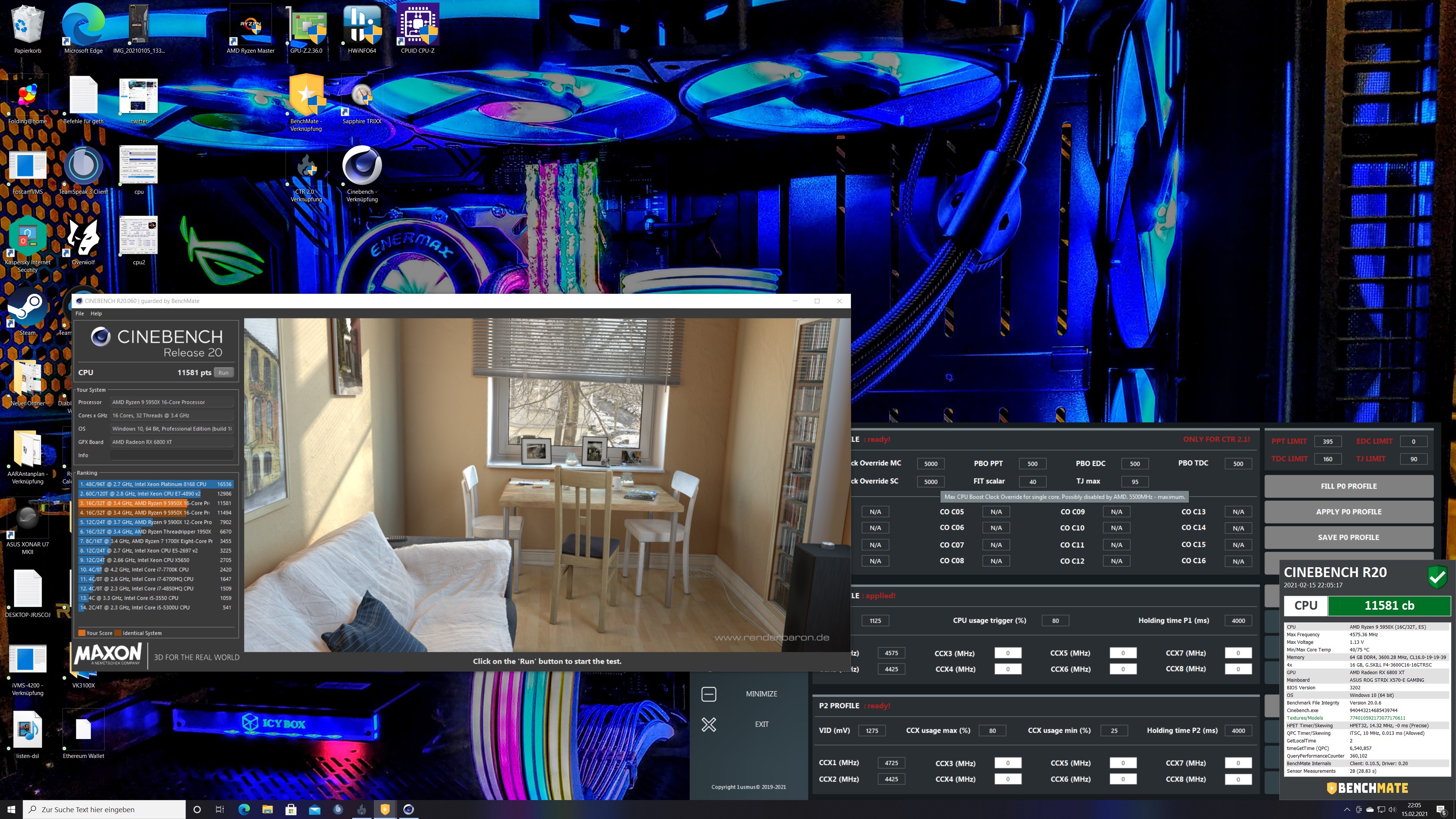Click FILL P0 PROFILE button in CTR
1456x819 pixels.
tap(1349, 486)
